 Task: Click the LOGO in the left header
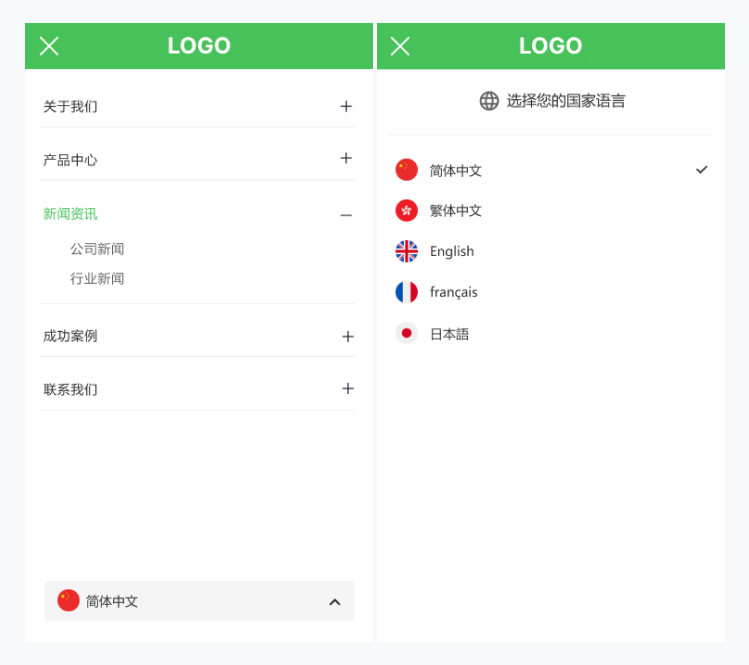(199, 46)
